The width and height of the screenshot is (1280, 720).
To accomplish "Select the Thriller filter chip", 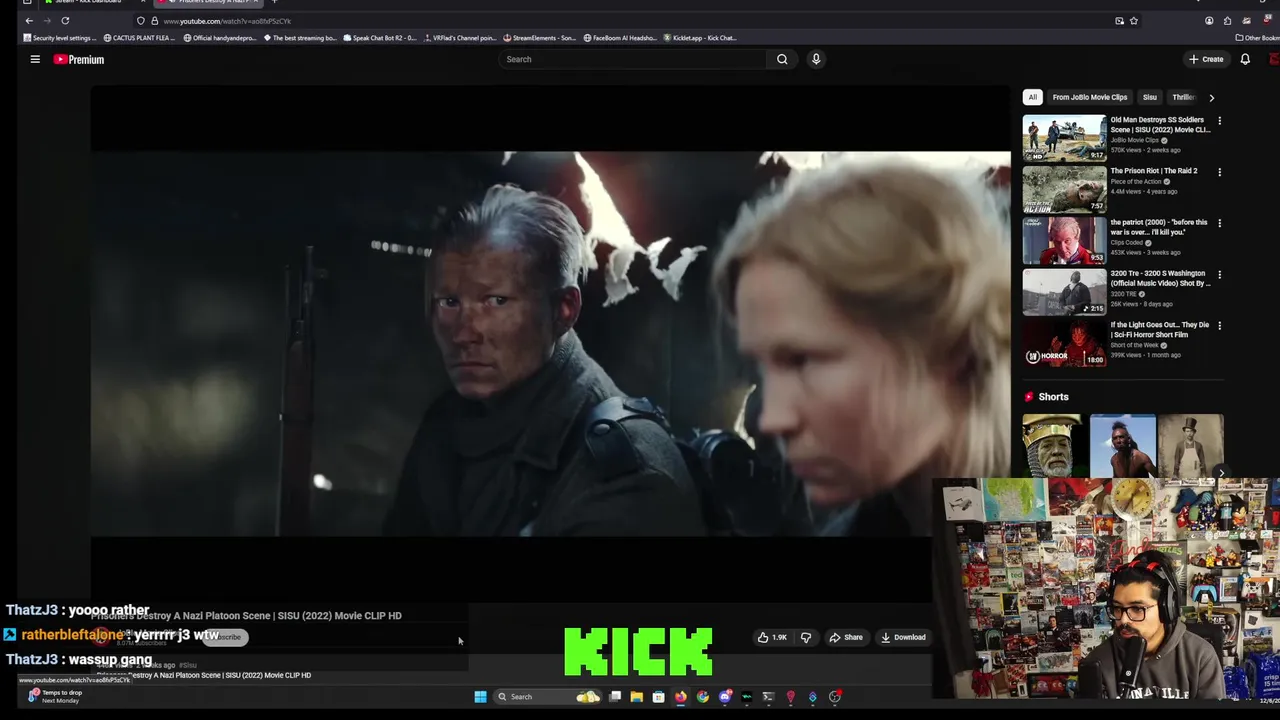I will [x=1183, y=97].
